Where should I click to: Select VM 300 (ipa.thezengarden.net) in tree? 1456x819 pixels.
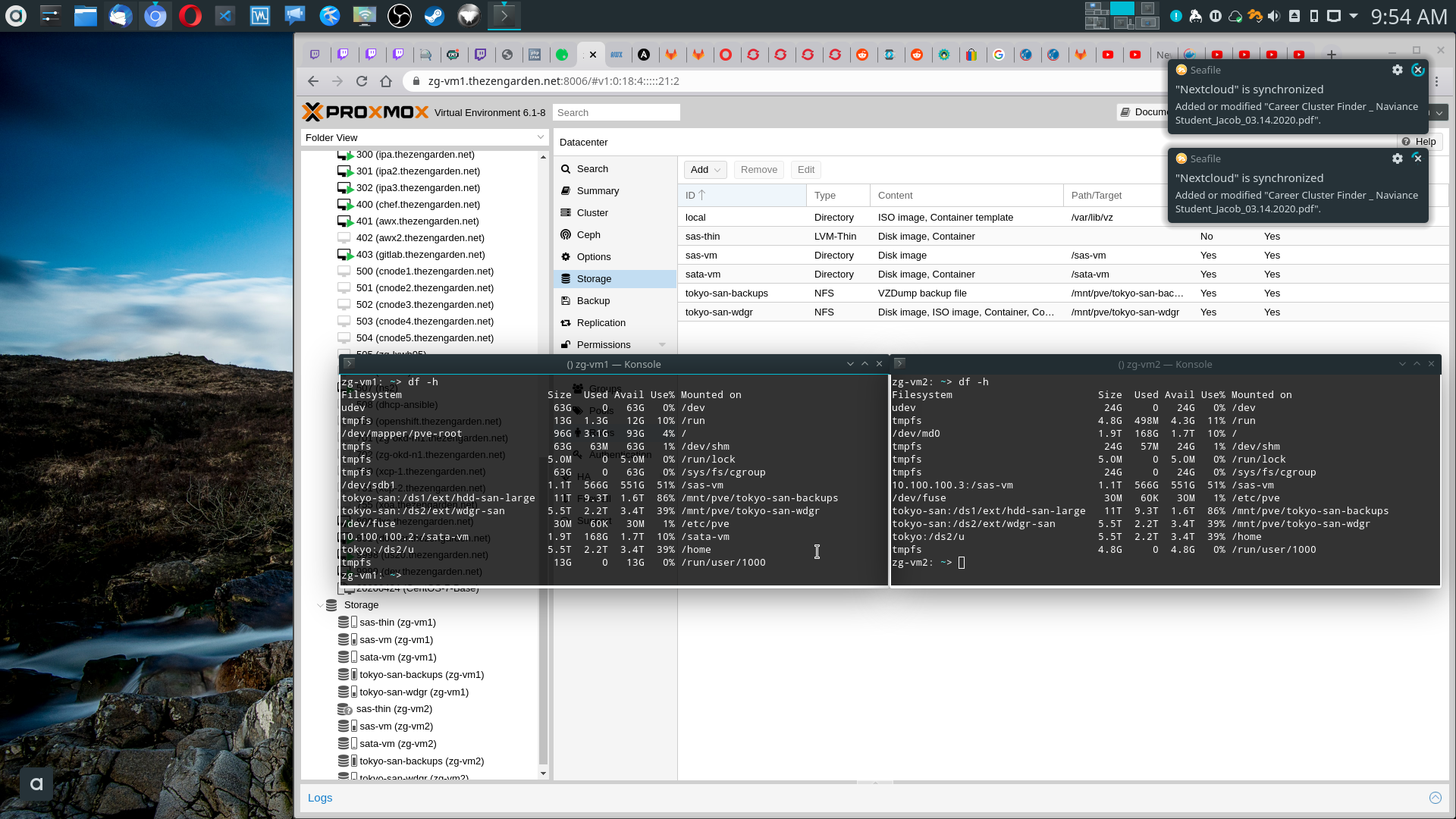[x=415, y=155]
